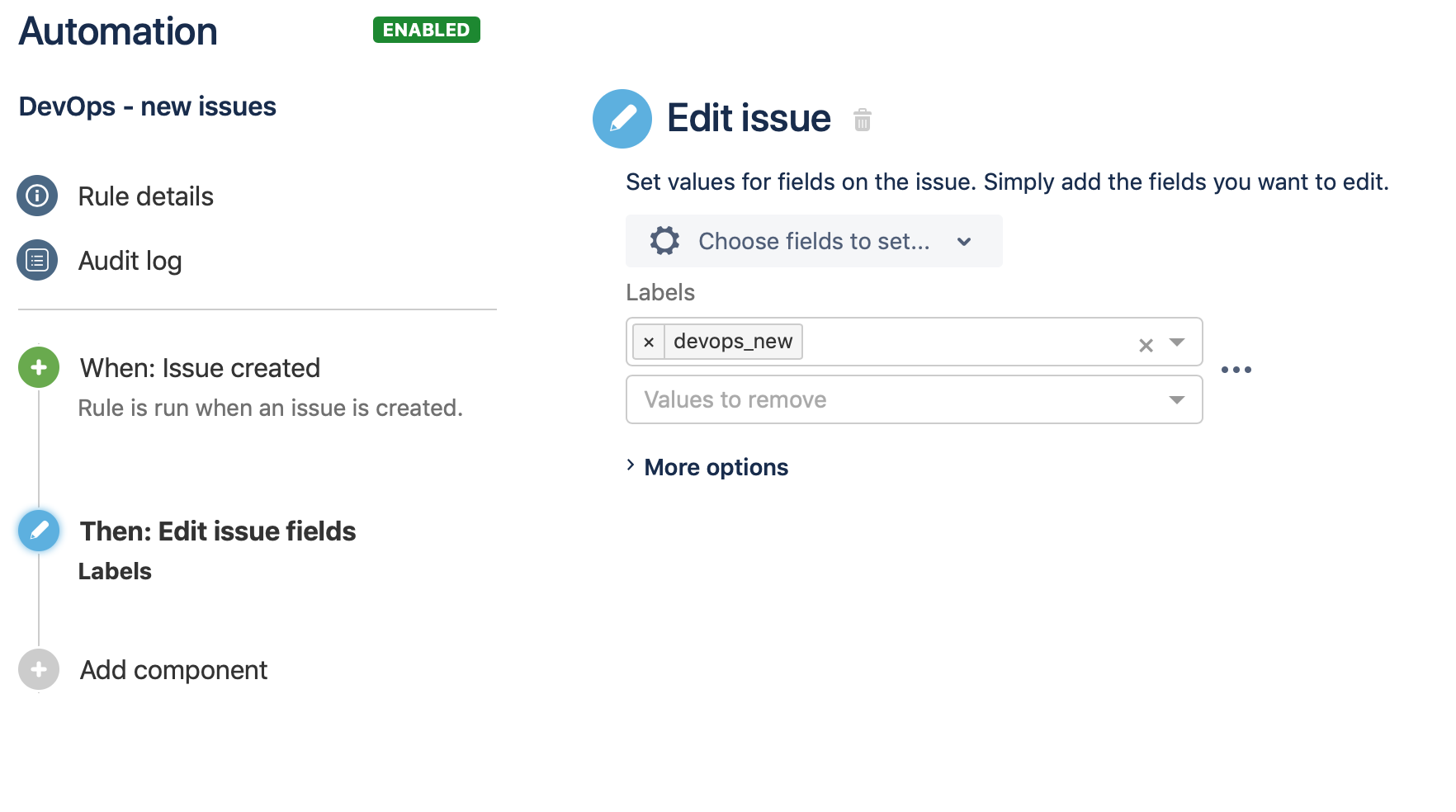Click the gear icon in Choose fields
The height and width of the screenshot is (812, 1456).
pos(664,241)
